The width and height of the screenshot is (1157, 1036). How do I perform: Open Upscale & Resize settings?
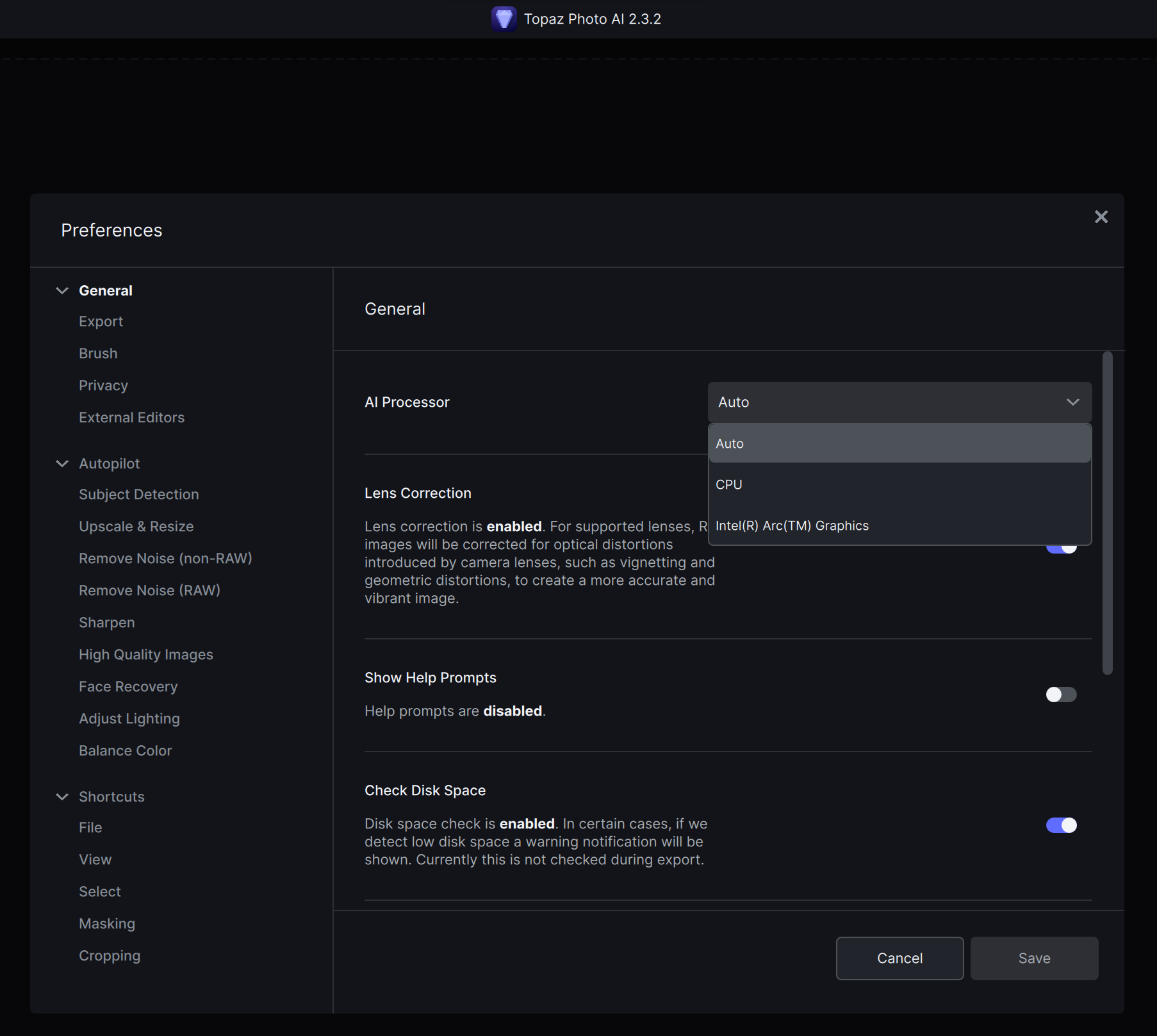[x=136, y=527]
